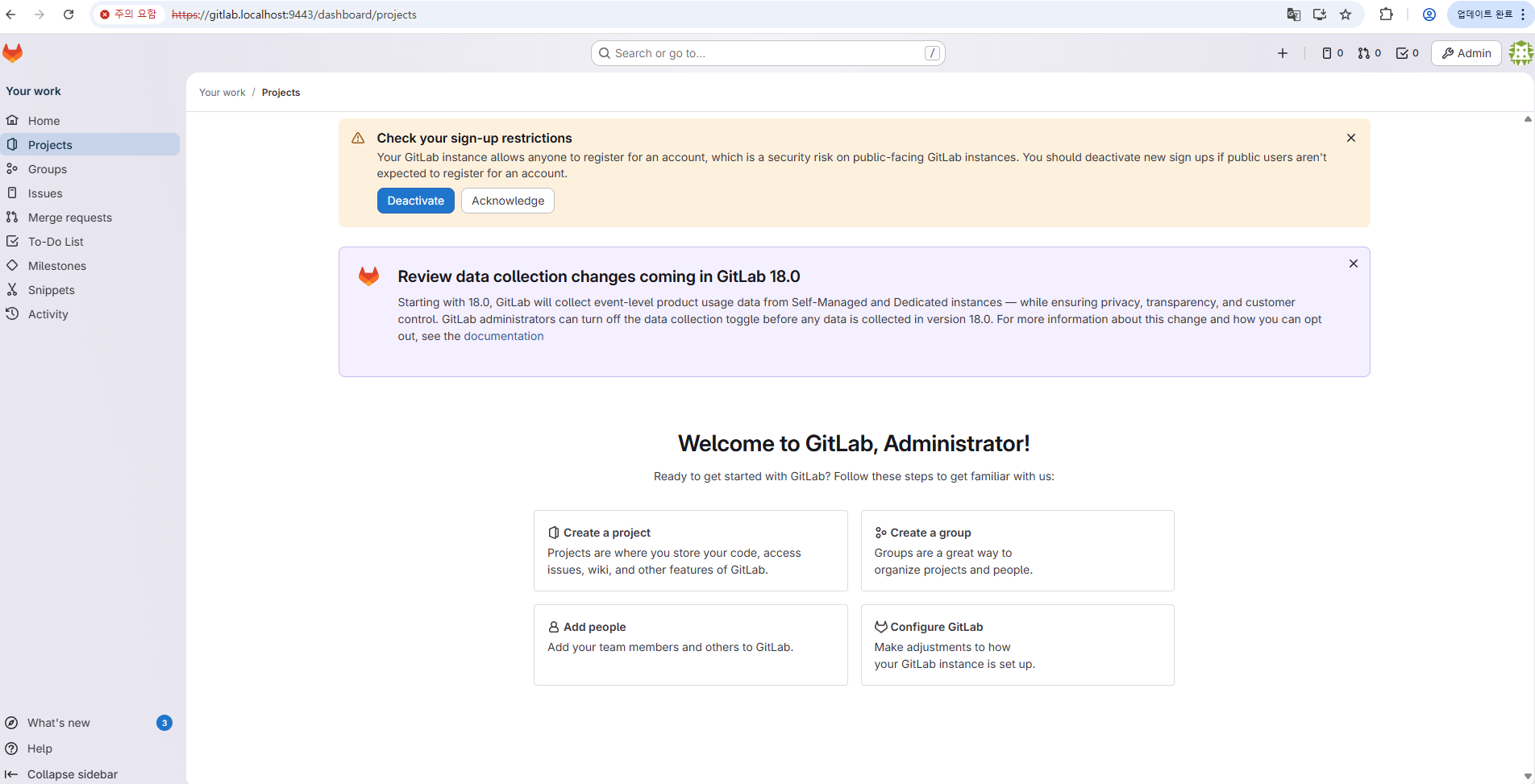
Task: Open Issues in the sidebar
Action: (x=90, y=193)
